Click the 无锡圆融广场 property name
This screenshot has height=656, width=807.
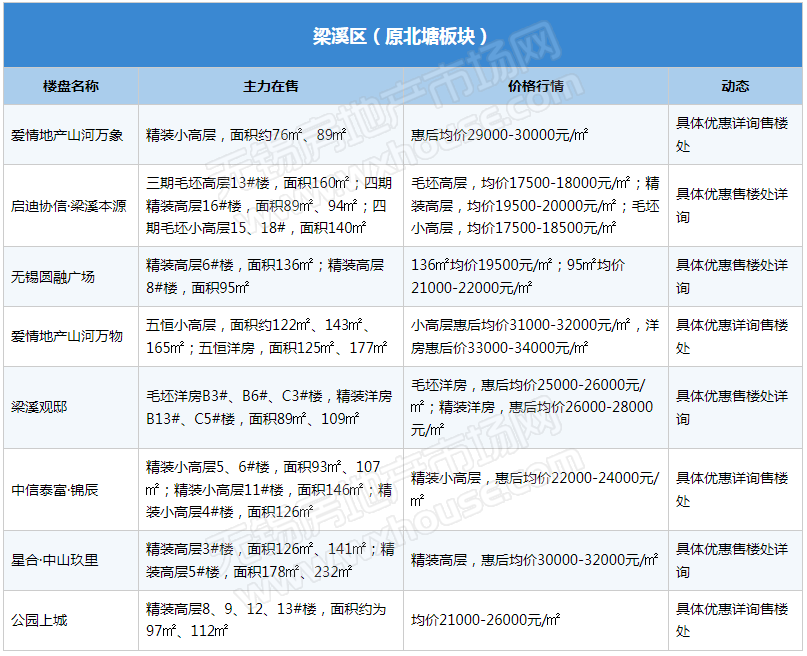[x=53, y=277]
